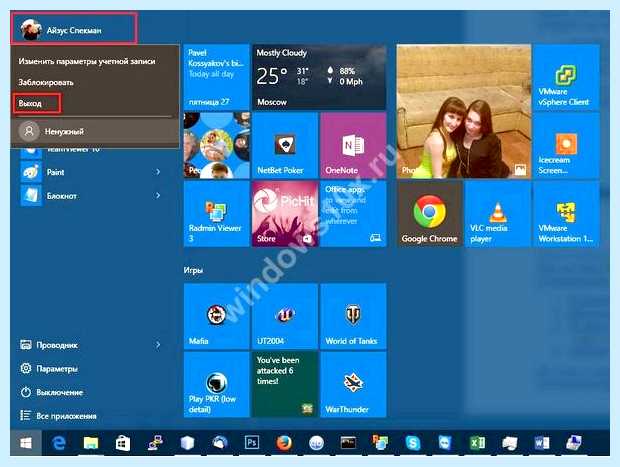
Task: Open File Explorer from the taskbar
Action: pyautogui.click(x=91, y=443)
